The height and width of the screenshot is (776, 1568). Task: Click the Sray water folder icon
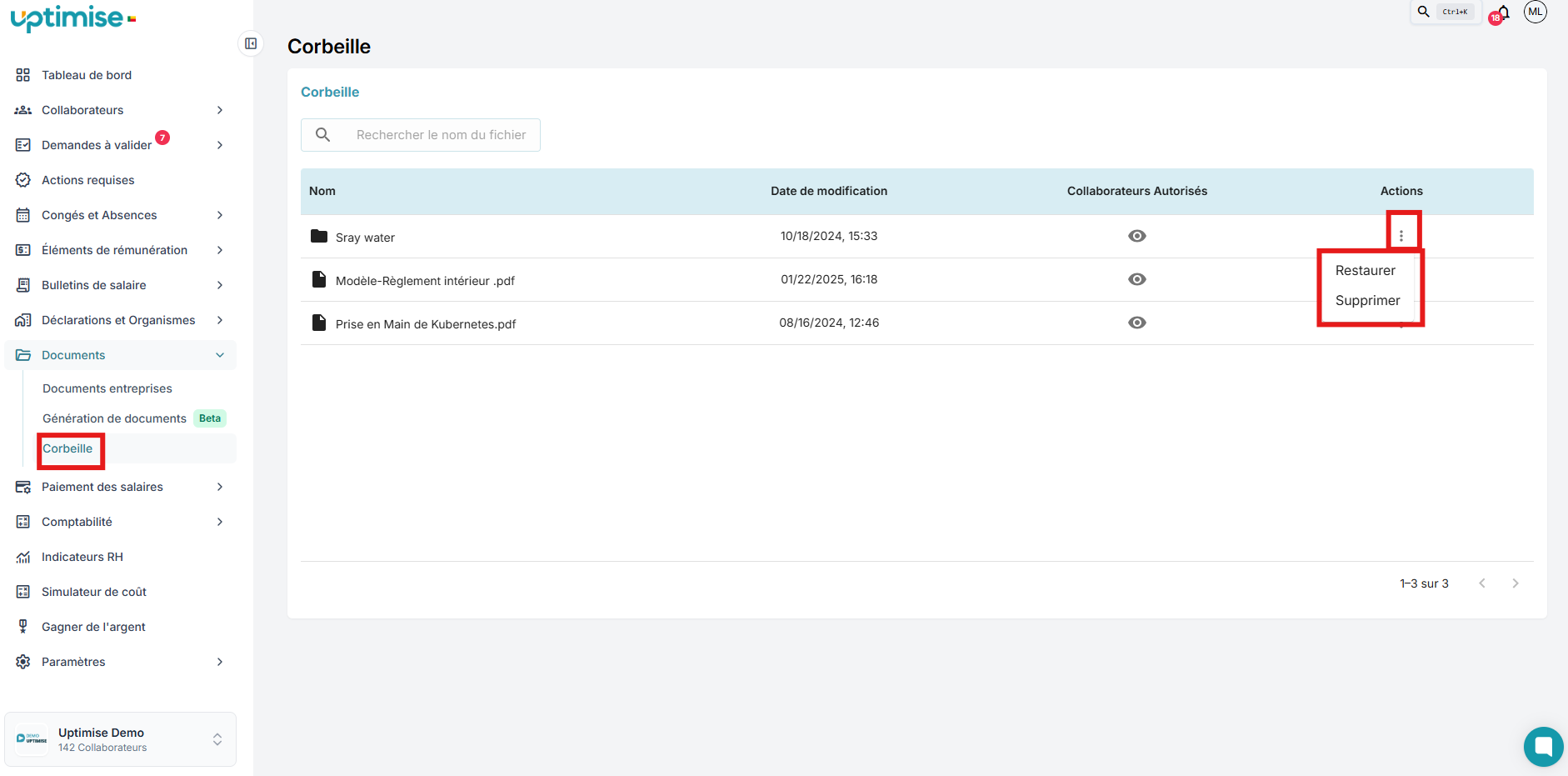pyautogui.click(x=318, y=236)
